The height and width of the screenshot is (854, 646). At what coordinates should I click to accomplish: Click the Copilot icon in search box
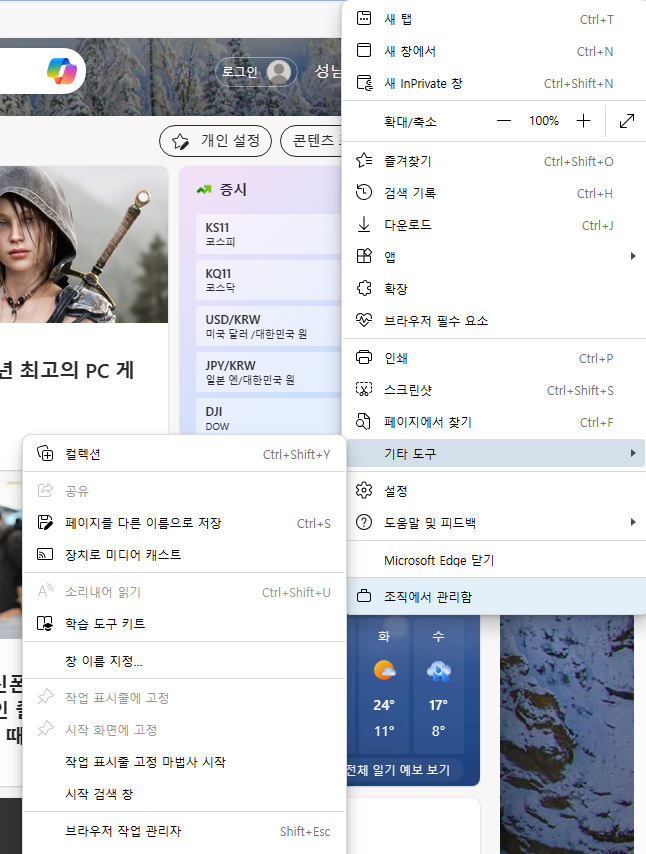[x=62, y=71]
